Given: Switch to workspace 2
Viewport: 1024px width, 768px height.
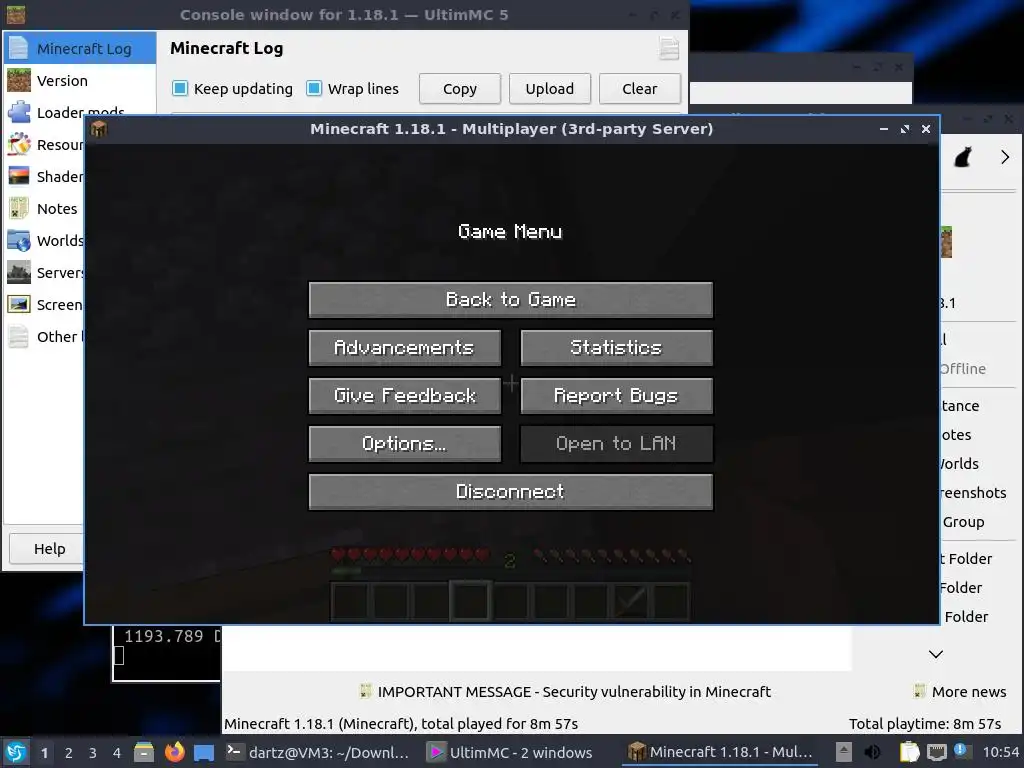Looking at the screenshot, I should point(69,753).
